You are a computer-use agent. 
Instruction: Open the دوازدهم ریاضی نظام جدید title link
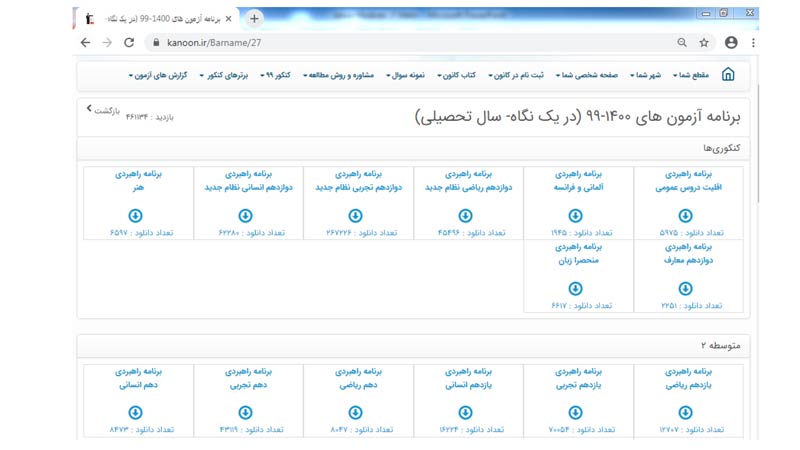465,187
